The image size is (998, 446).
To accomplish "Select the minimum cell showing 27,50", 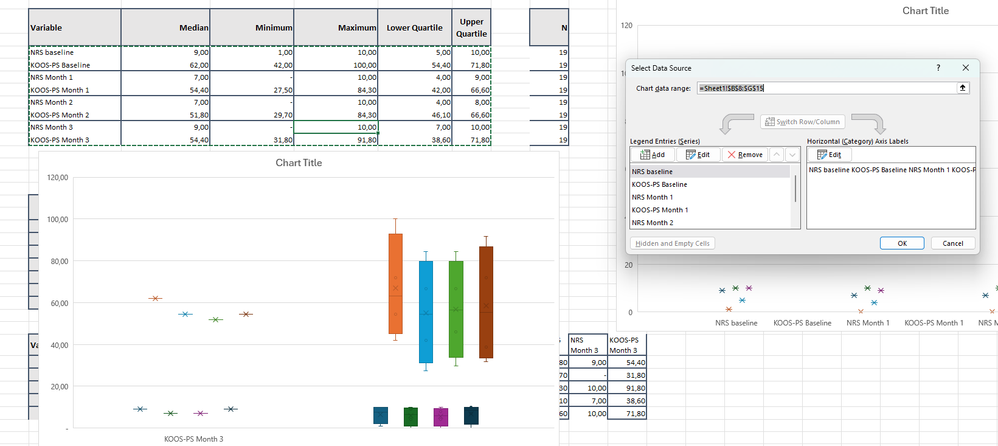I will pos(252,90).
